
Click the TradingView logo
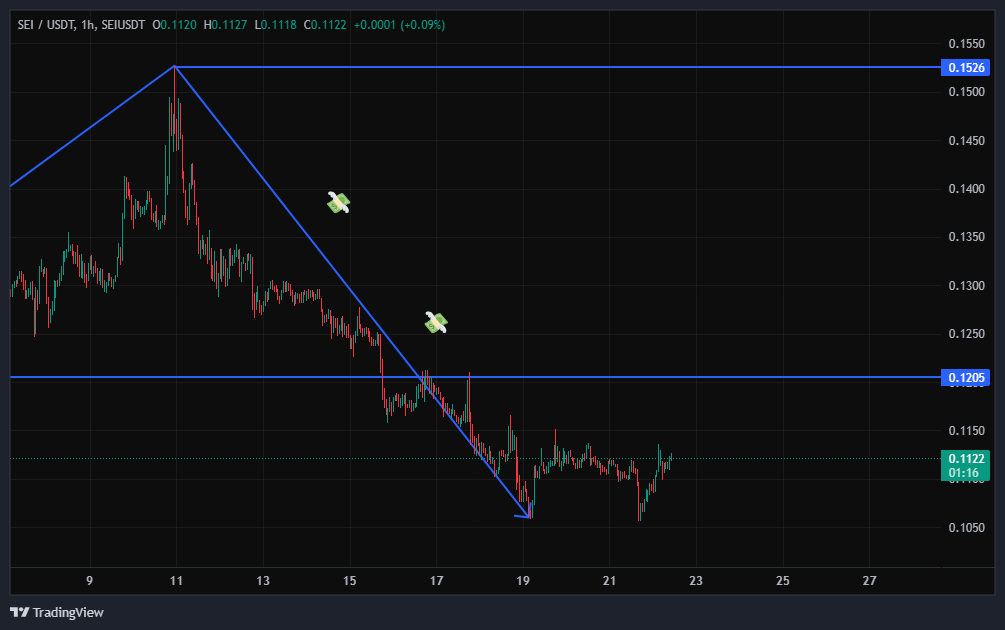(x=57, y=612)
